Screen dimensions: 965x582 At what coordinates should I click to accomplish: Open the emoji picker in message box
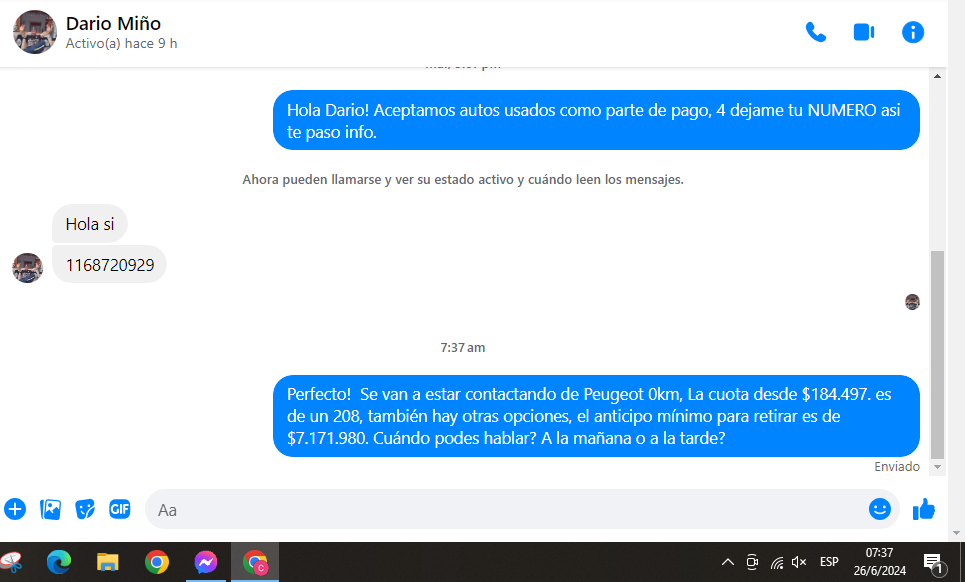(x=879, y=509)
